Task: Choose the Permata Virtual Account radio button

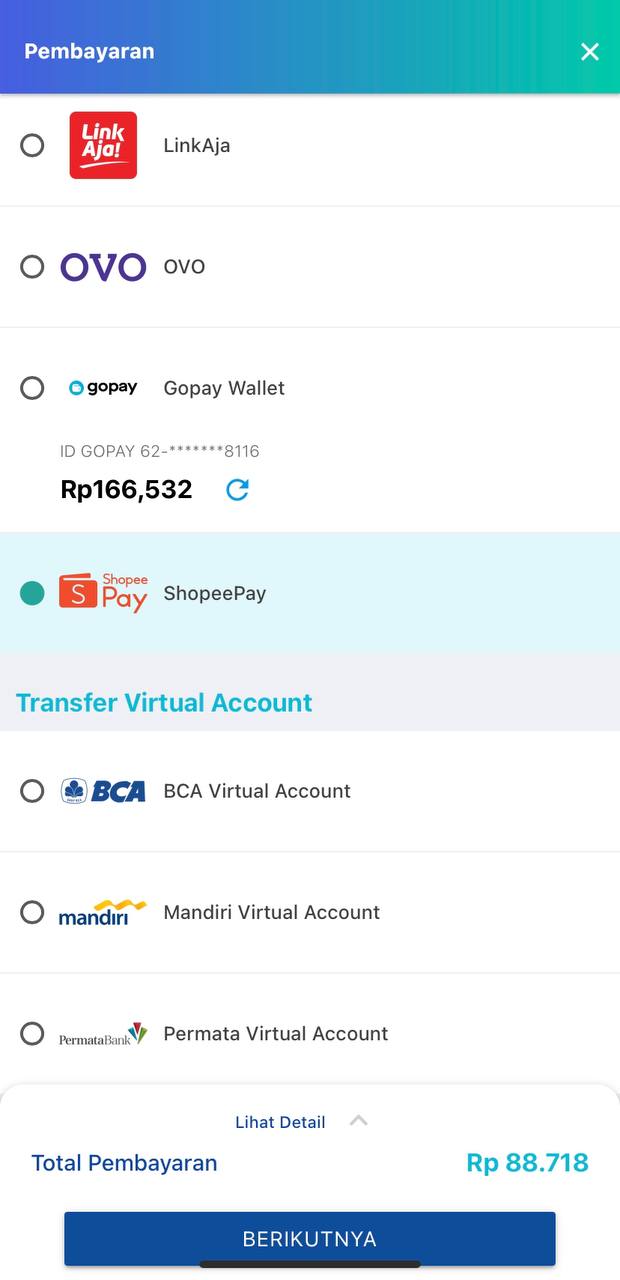Action: click(32, 1034)
